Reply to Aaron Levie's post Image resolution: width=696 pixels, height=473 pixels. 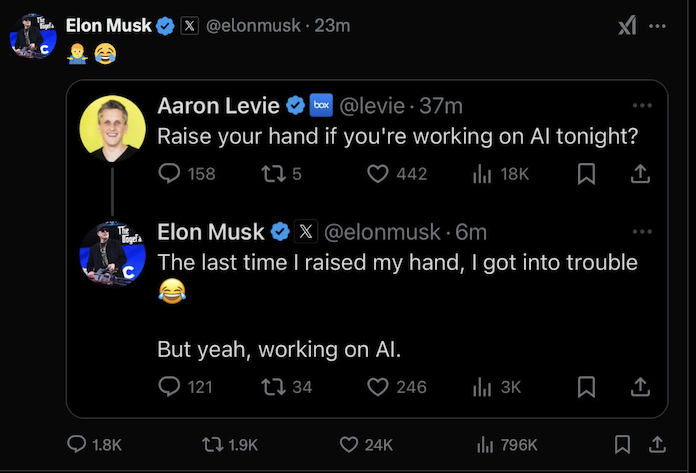[x=169, y=174]
